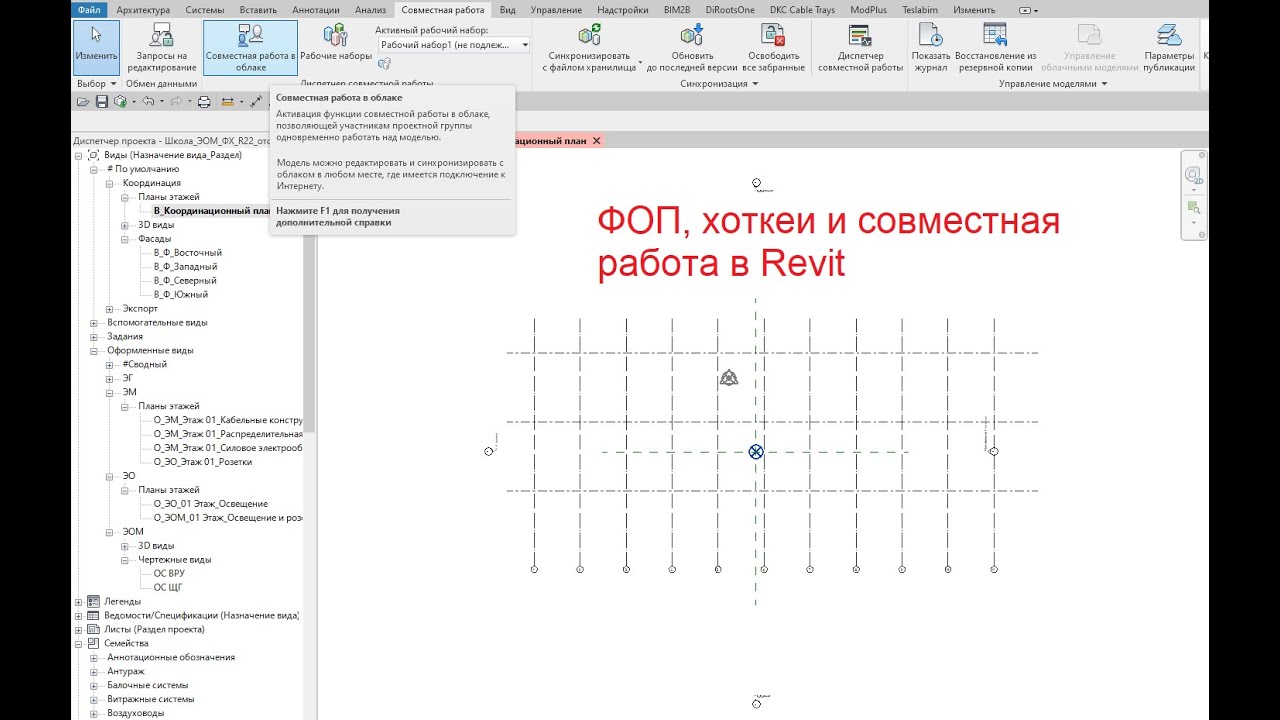
Task: Open ribbon display options dropdown after Изменить tab
Action: pyautogui.click(x=1028, y=10)
